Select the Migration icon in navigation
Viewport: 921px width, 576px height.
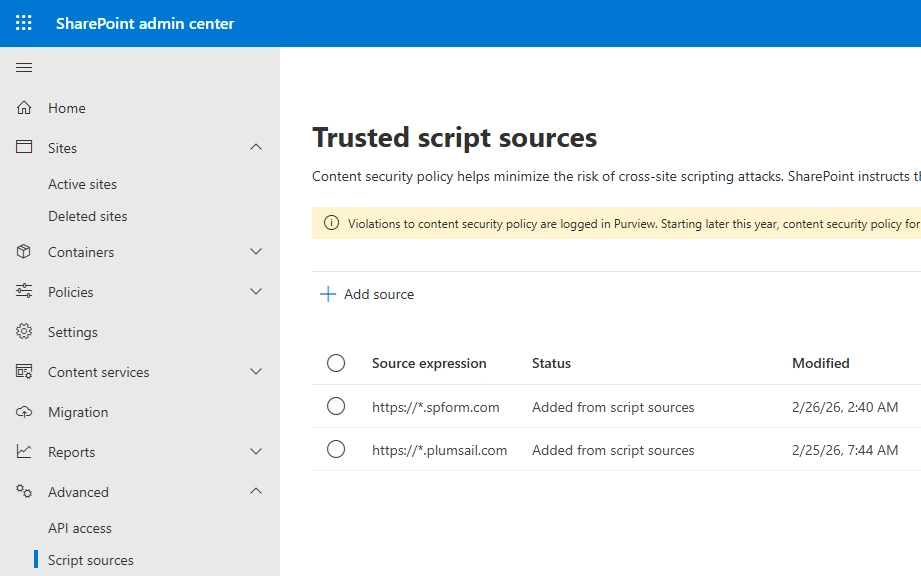point(22,411)
